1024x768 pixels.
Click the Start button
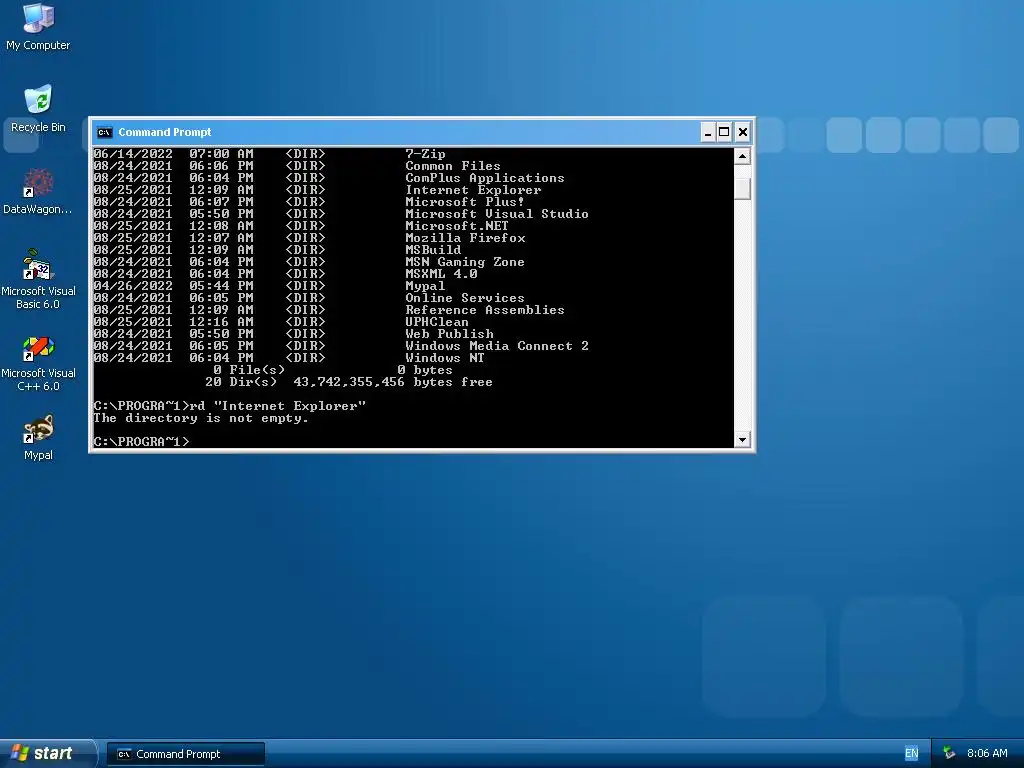[x=47, y=754]
